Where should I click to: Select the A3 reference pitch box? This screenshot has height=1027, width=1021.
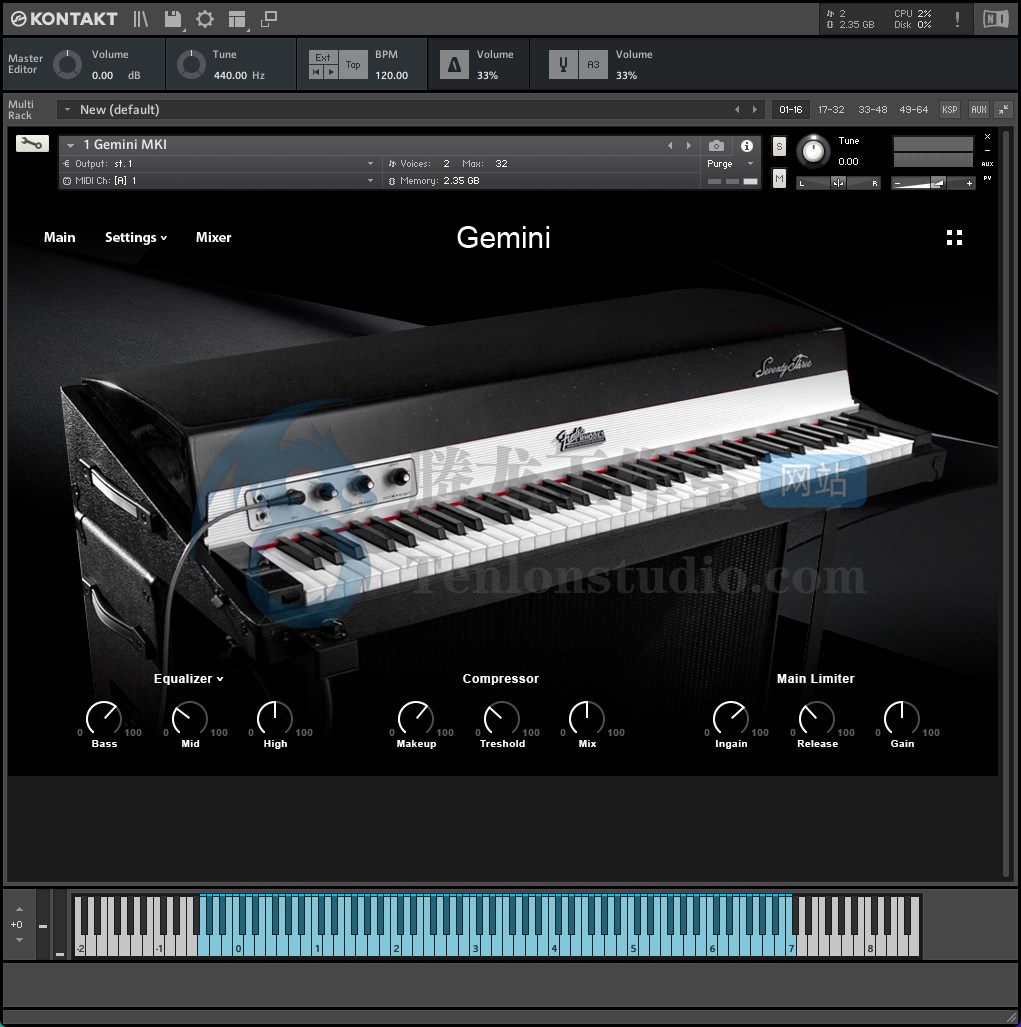(x=593, y=65)
